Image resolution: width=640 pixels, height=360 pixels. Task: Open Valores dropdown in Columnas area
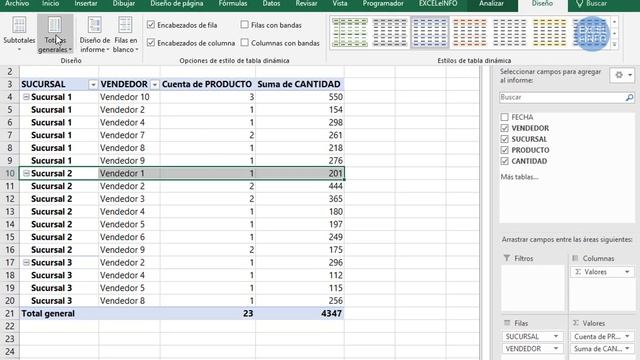(x=627, y=272)
